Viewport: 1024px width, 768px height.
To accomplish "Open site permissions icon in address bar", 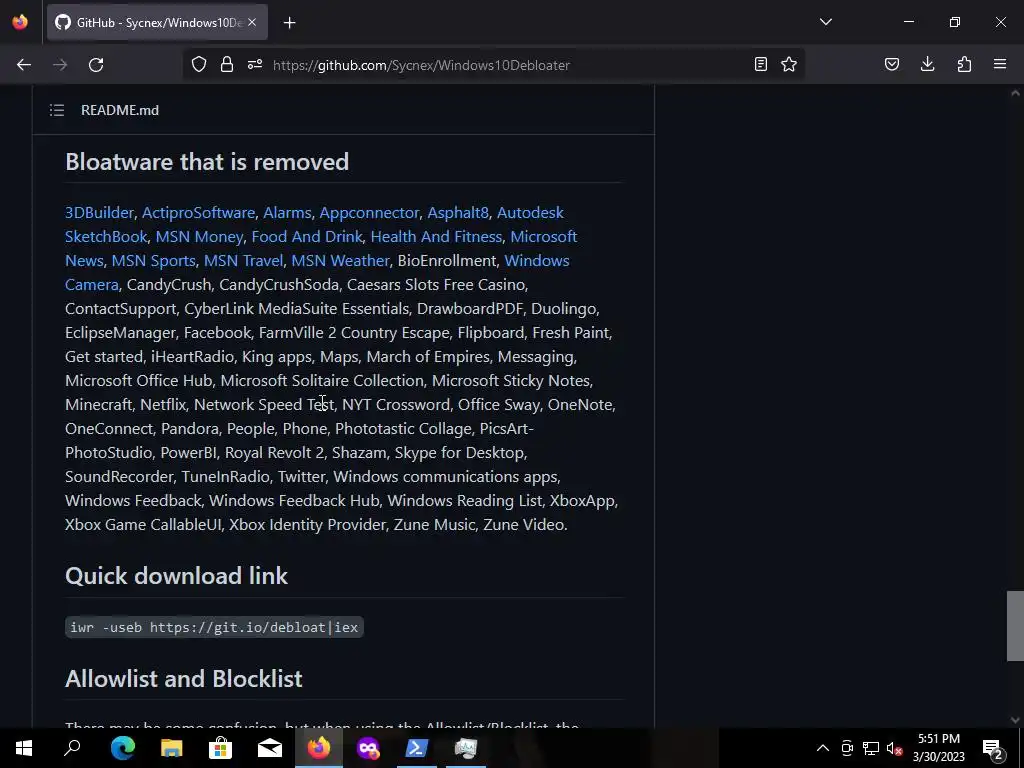I will pyautogui.click(x=255, y=65).
